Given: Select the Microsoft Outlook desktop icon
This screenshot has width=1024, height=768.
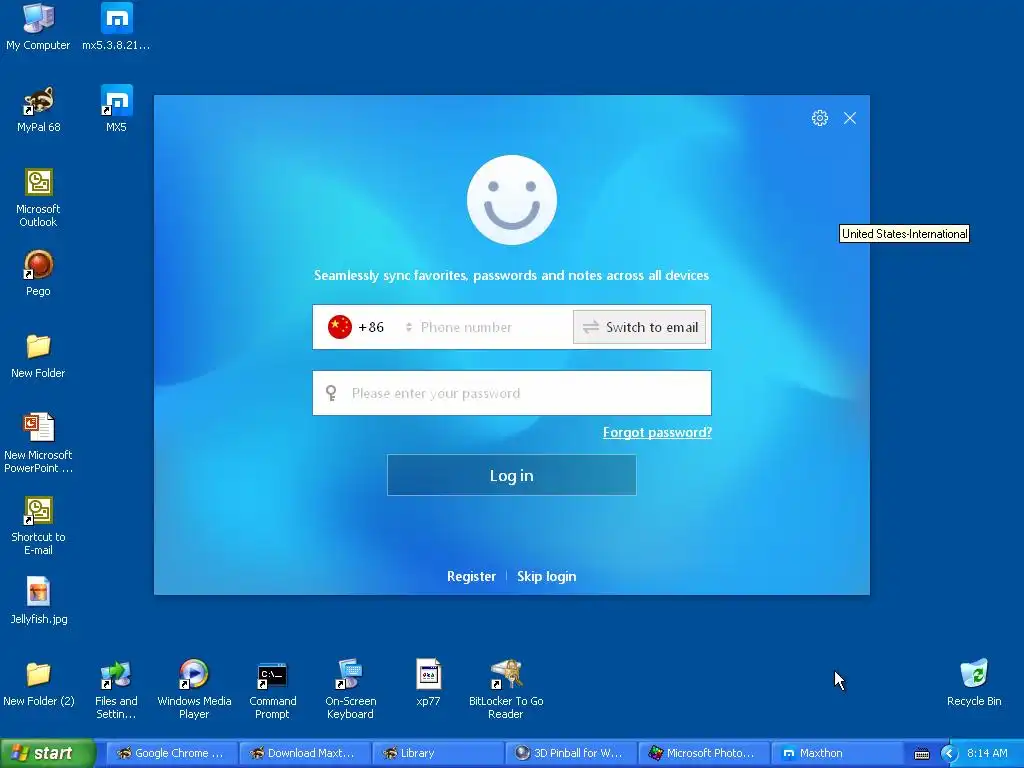Looking at the screenshot, I should pos(38,198).
